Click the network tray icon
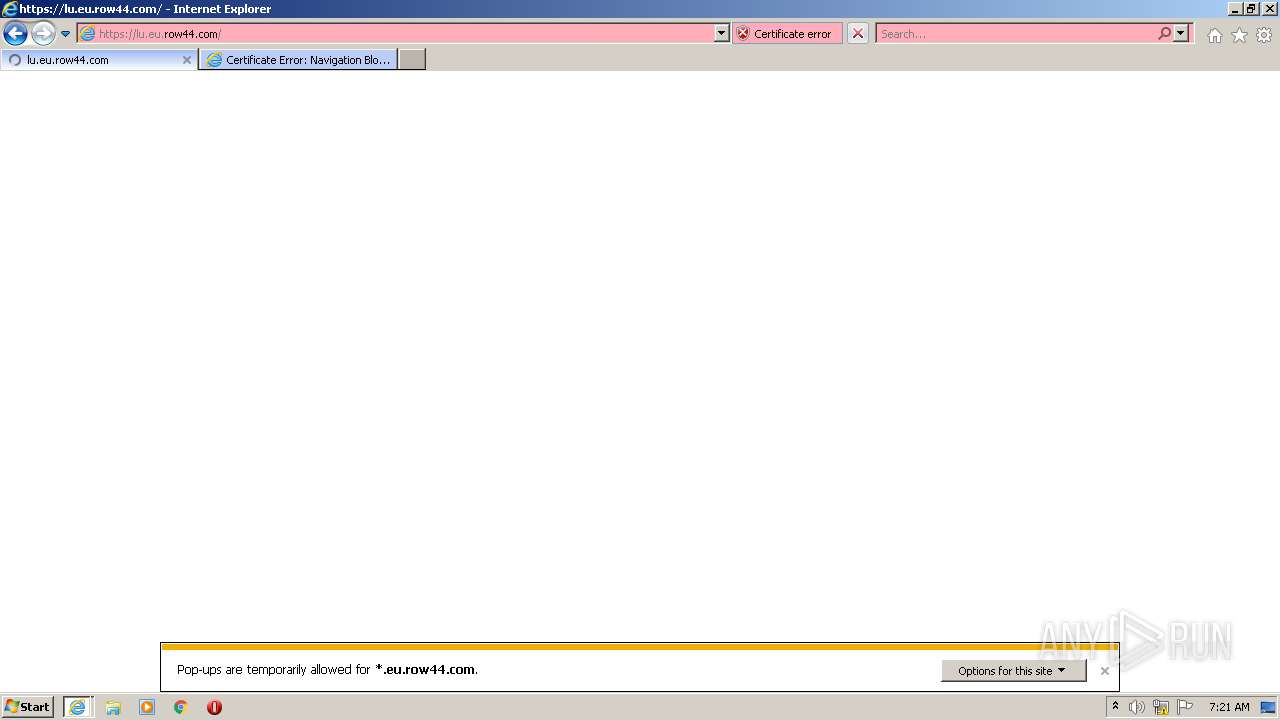This screenshot has width=1280, height=720. (1161, 707)
